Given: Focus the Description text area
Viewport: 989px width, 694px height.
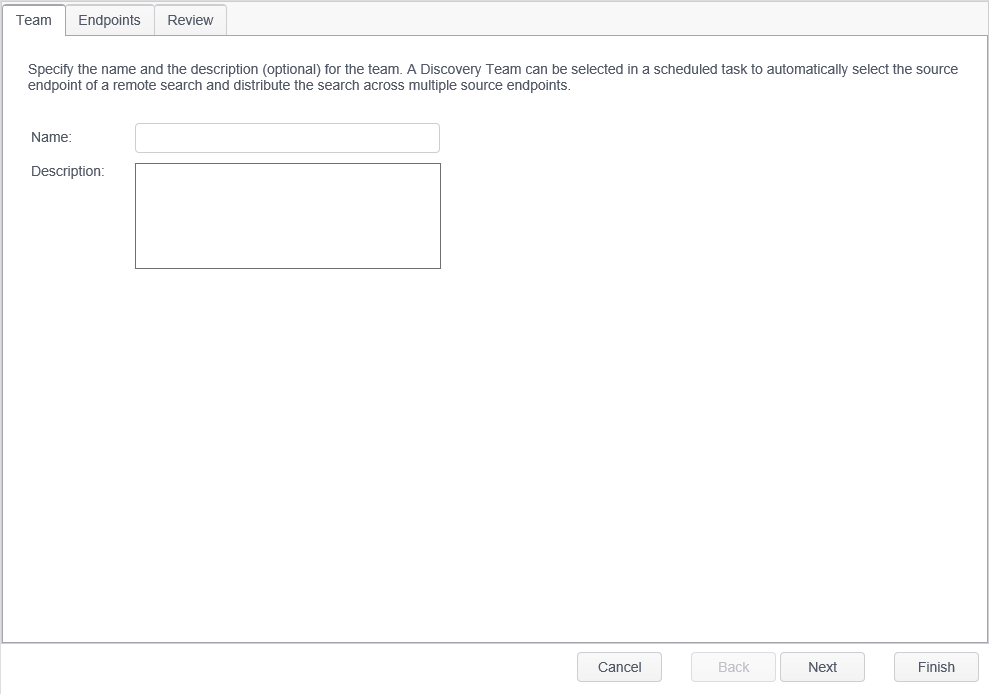Looking at the screenshot, I should tap(287, 216).
